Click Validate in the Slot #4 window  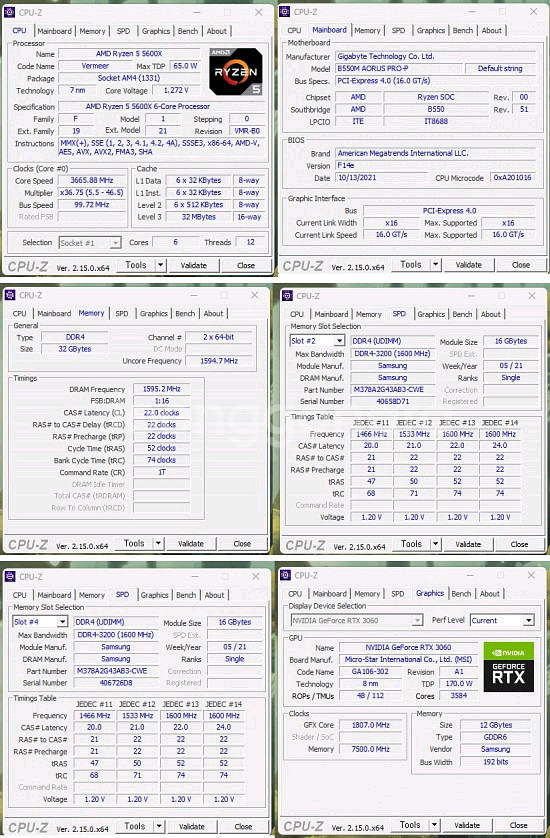tap(191, 826)
